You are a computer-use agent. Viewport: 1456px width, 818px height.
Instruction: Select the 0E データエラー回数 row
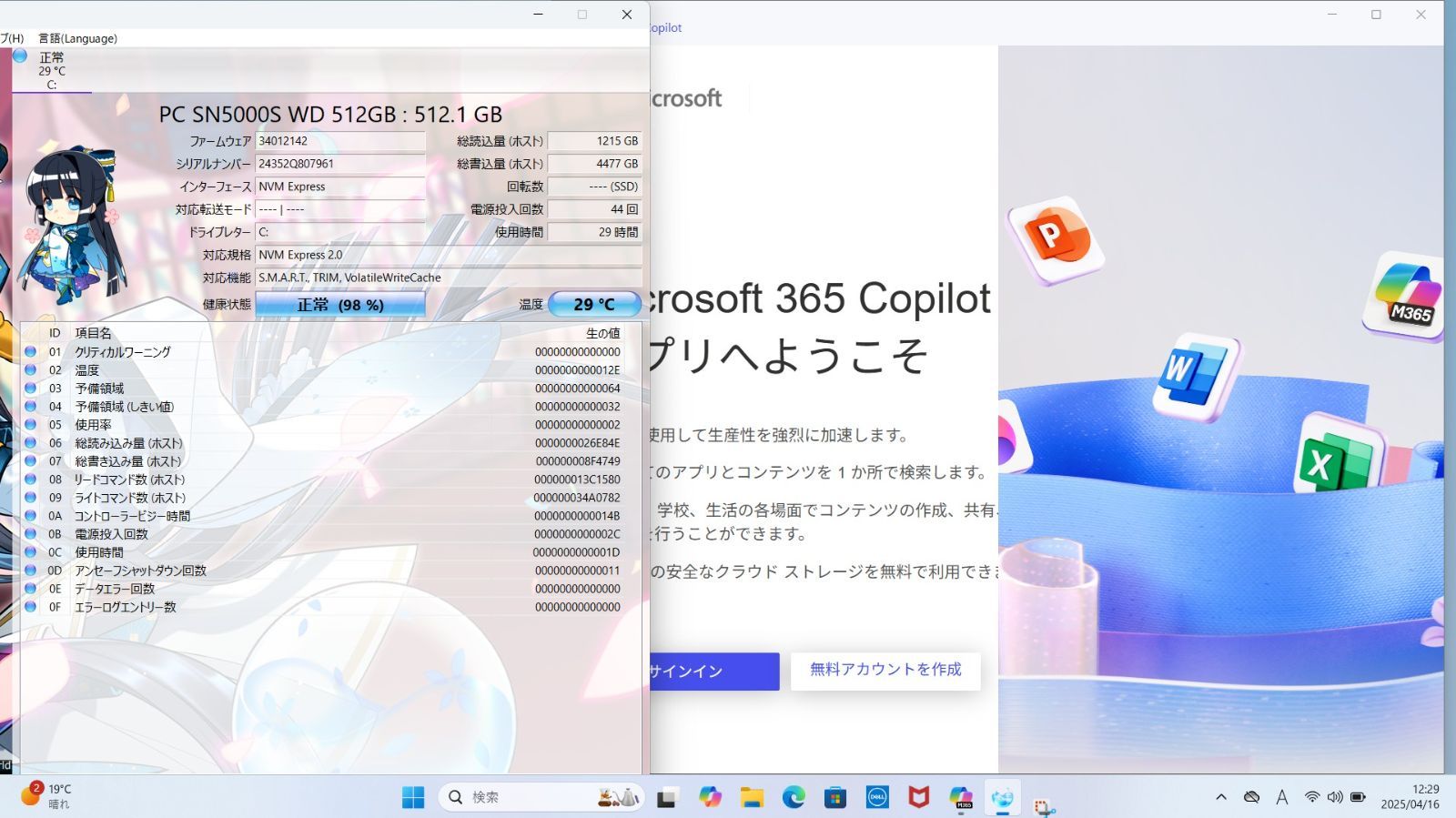click(330, 589)
